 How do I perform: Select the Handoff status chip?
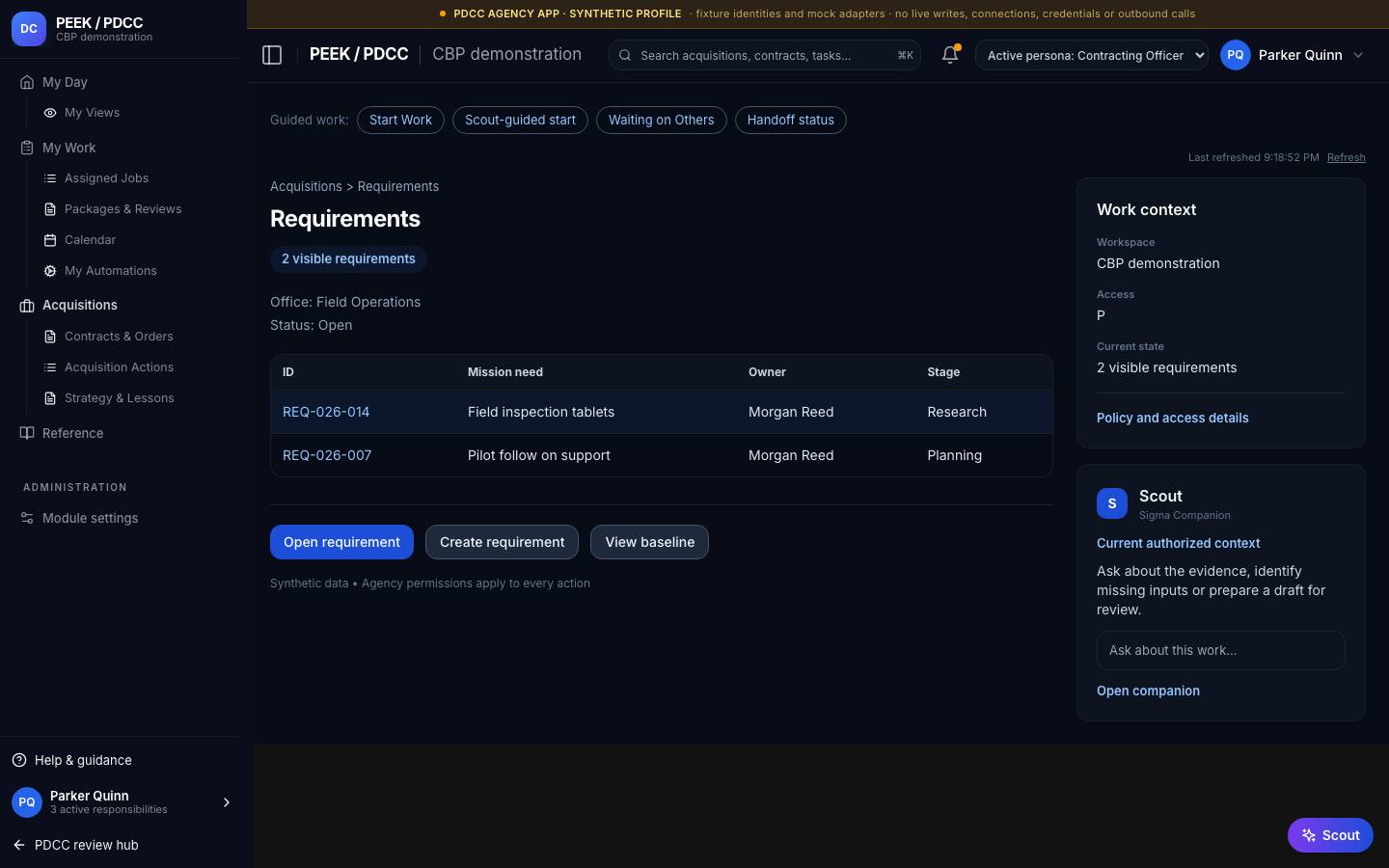click(790, 120)
